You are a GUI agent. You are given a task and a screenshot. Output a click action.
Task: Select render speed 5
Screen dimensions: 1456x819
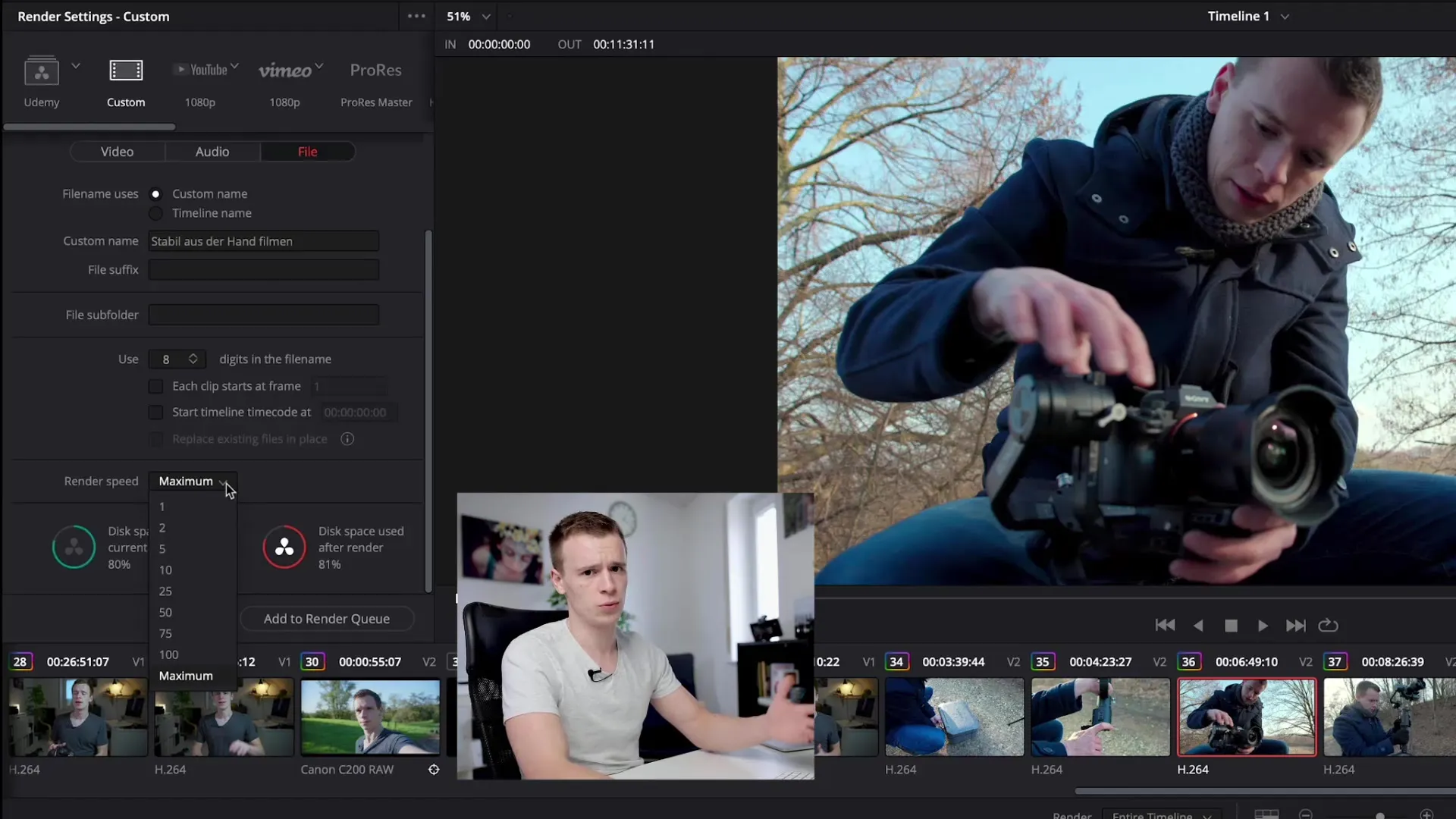pos(193,549)
